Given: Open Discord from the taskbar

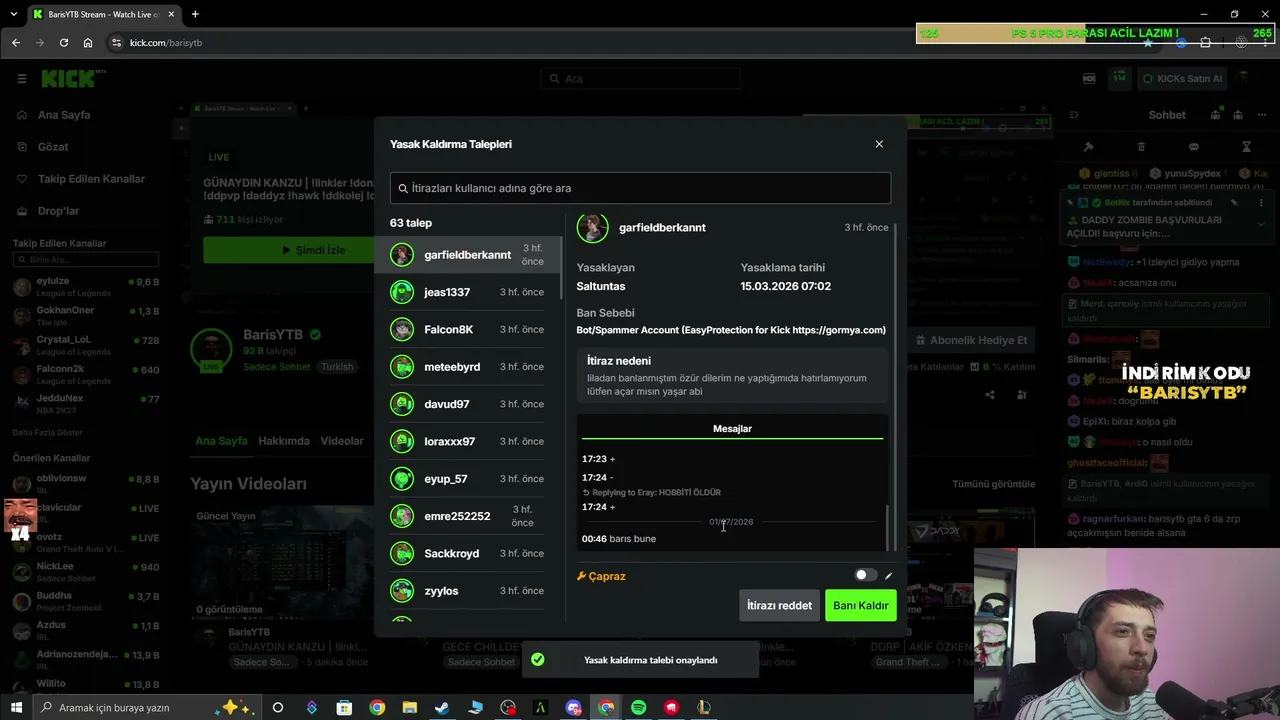Looking at the screenshot, I should point(573,707).
